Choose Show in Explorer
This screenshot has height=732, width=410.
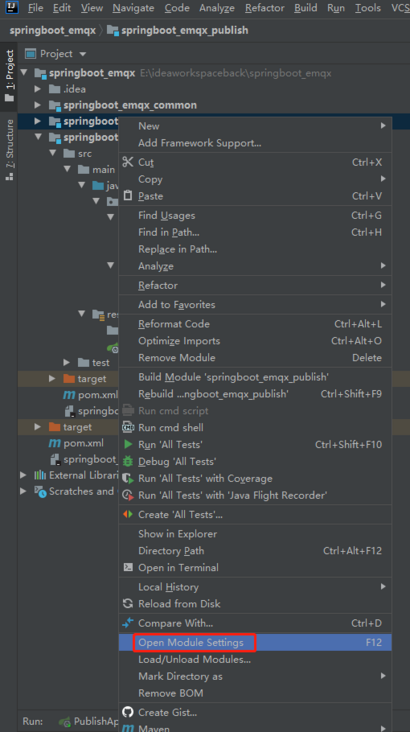255,534
